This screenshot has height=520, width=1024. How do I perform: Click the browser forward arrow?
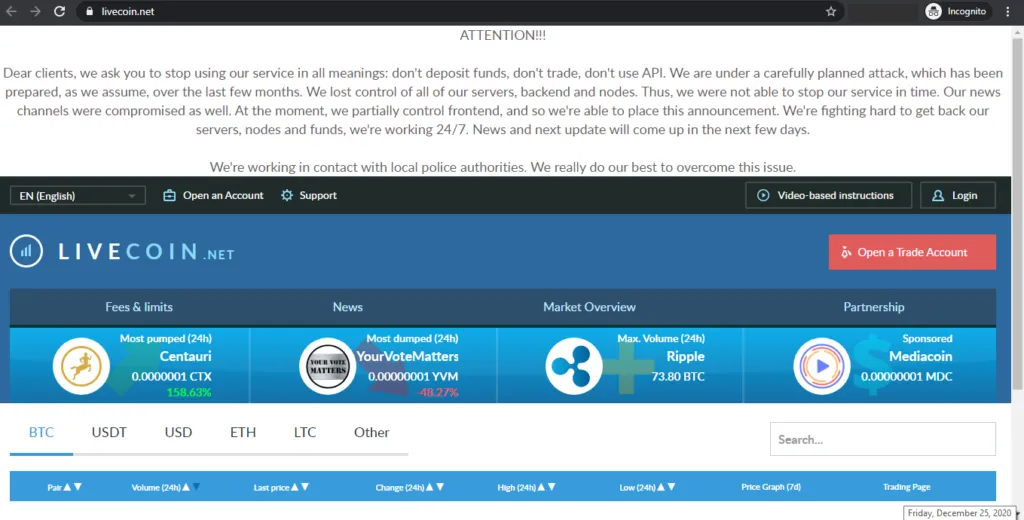point(35,11)
